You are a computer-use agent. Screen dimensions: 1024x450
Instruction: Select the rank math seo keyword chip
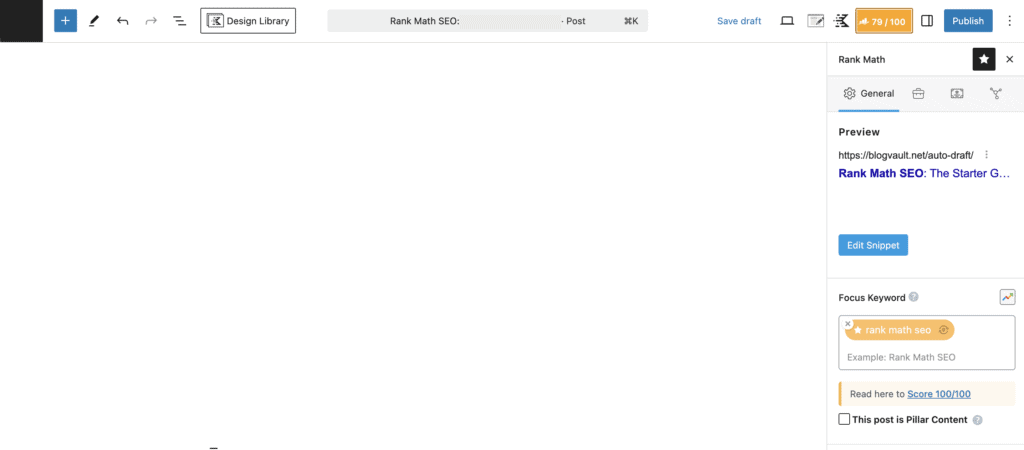pos(898,330)
